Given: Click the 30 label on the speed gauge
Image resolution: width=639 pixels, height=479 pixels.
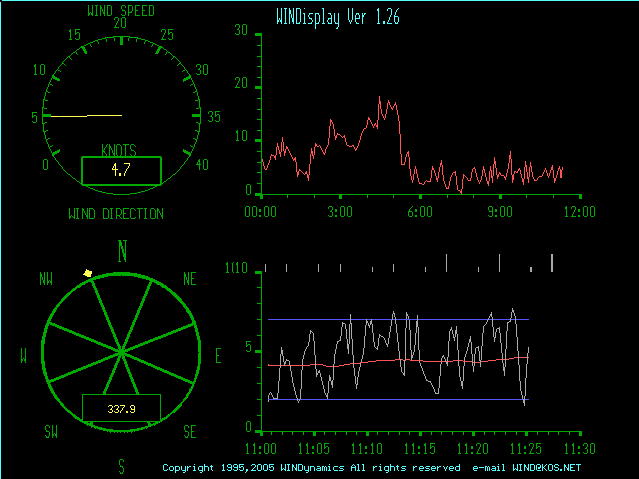Looking at the screenshot, I should 202,70.
